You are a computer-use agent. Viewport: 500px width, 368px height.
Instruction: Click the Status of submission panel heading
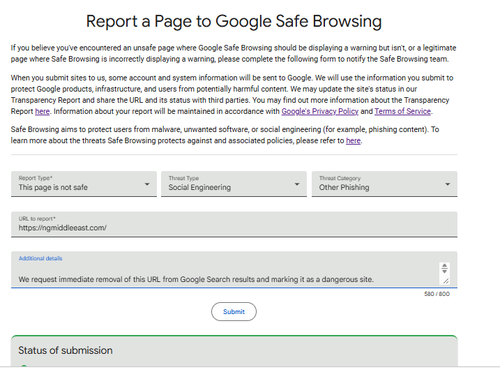65,350
